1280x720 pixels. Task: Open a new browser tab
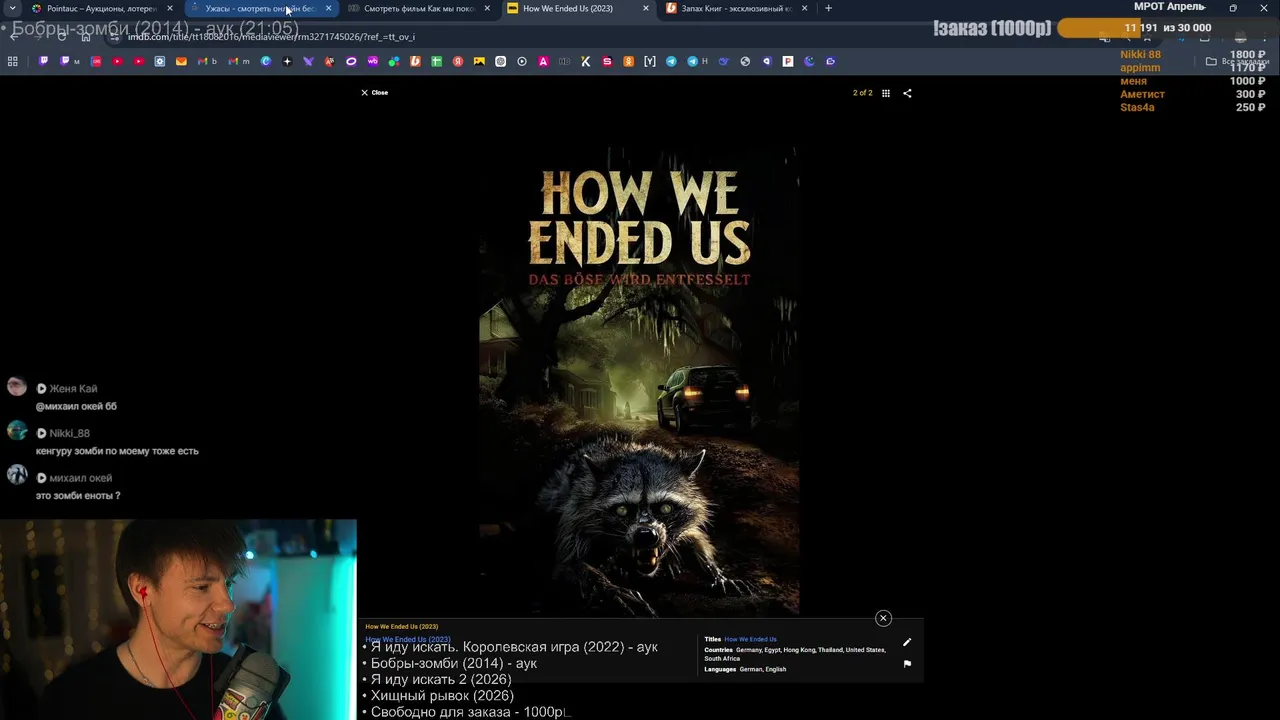click(828, 8)
